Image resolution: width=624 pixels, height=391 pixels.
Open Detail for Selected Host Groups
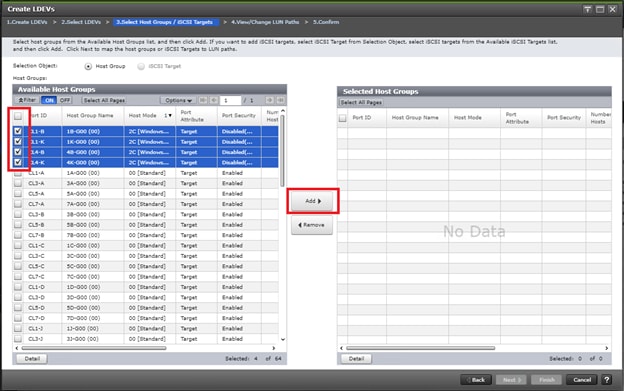(x=356, y=359)
